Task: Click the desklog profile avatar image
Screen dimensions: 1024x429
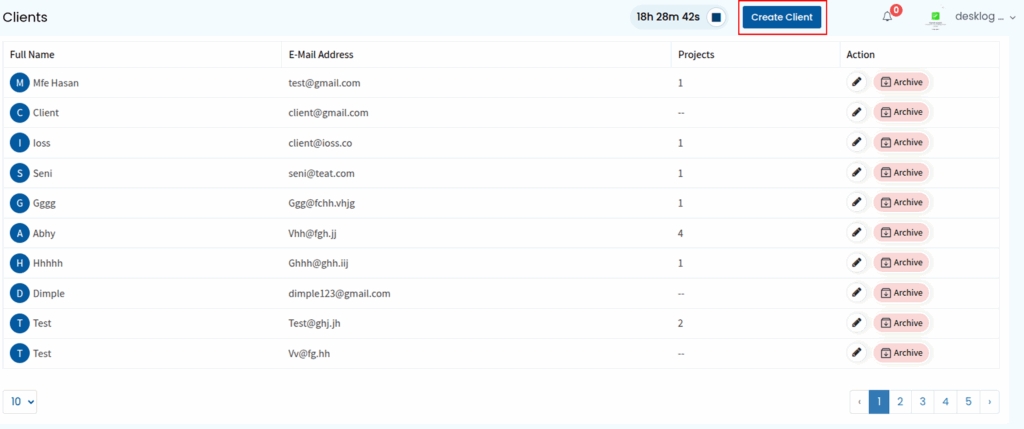Action: pyautogui.click(x=937, y=17)
